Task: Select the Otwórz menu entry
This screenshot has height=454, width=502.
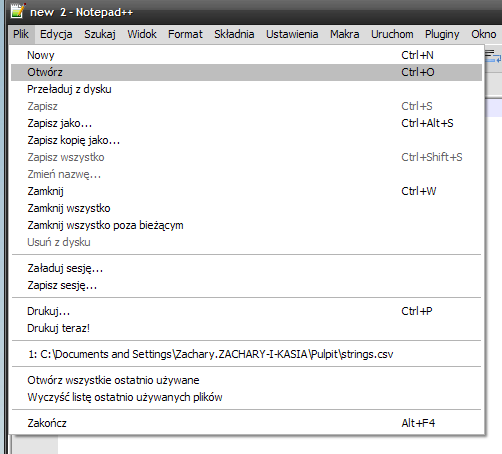Action: pos(246,72)
